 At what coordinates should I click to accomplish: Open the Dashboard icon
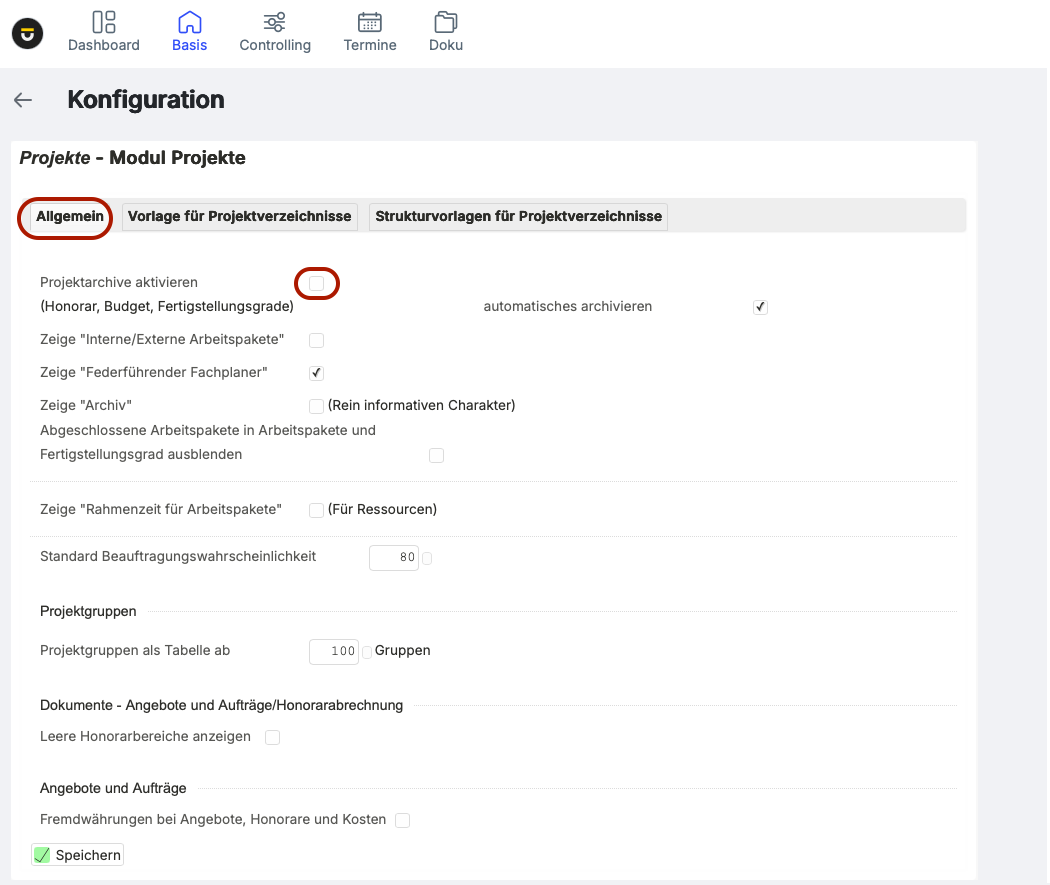[x=104, y=22]
